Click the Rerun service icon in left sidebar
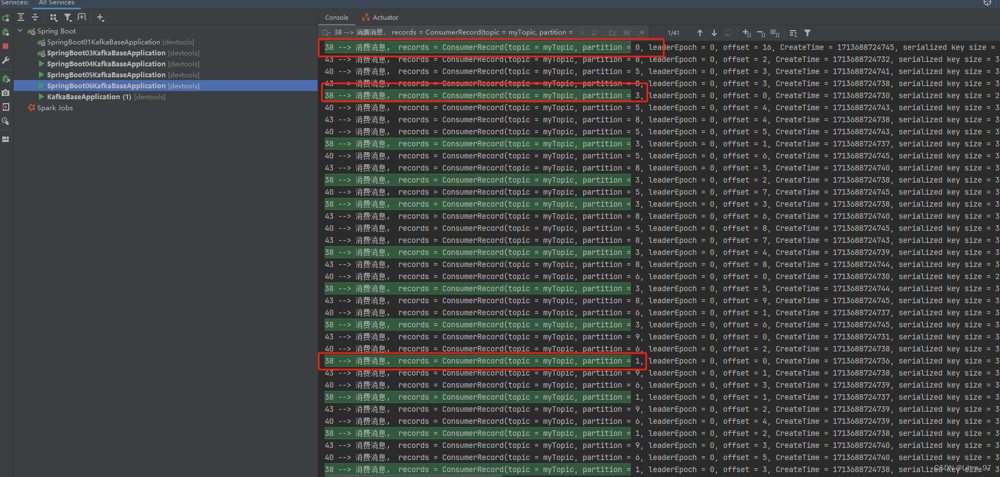The height and width of the screenshot is (477, 1000). (x=6, y=18)
